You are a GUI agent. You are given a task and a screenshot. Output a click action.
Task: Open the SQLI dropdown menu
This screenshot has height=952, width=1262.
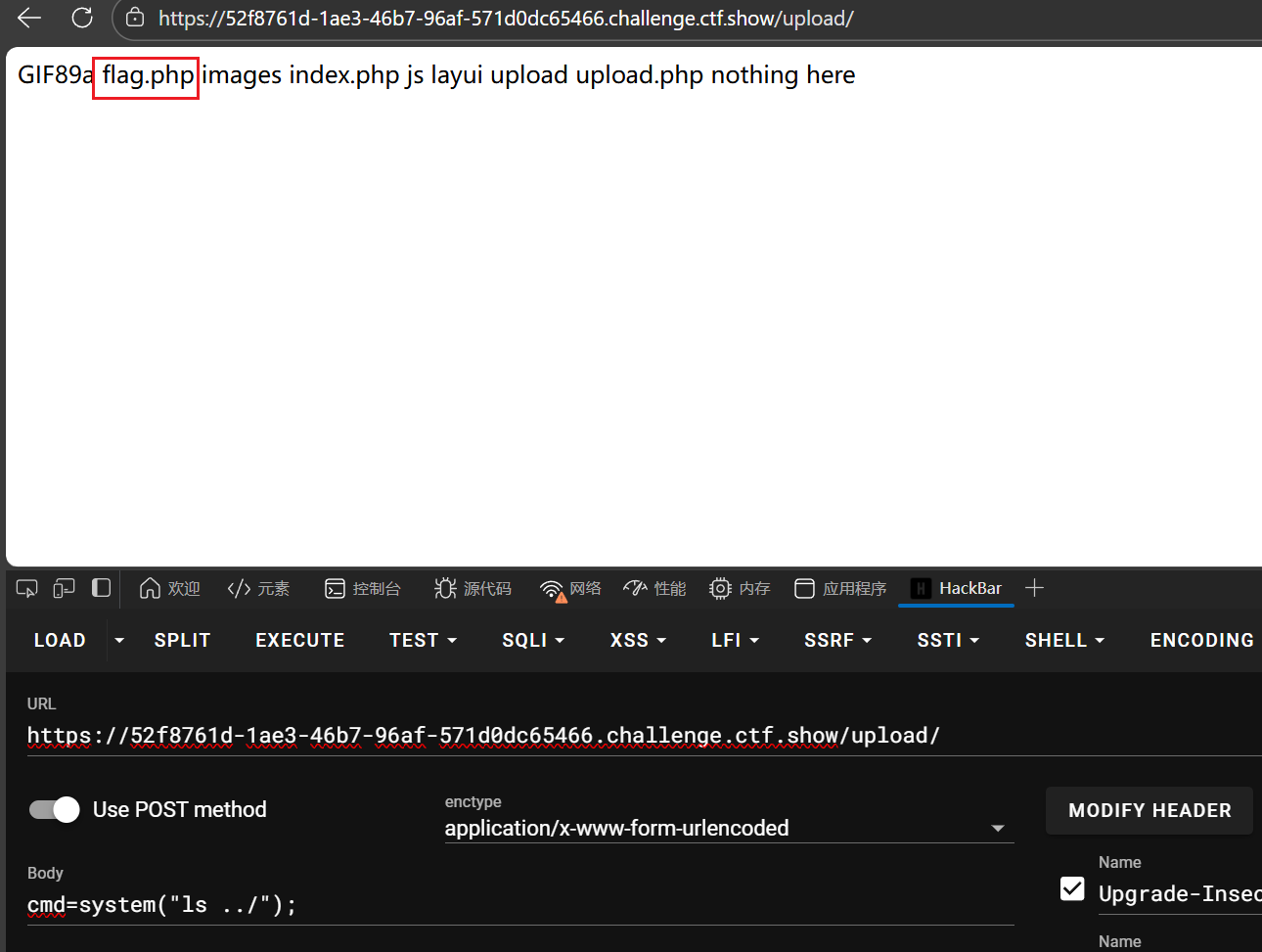533,640
